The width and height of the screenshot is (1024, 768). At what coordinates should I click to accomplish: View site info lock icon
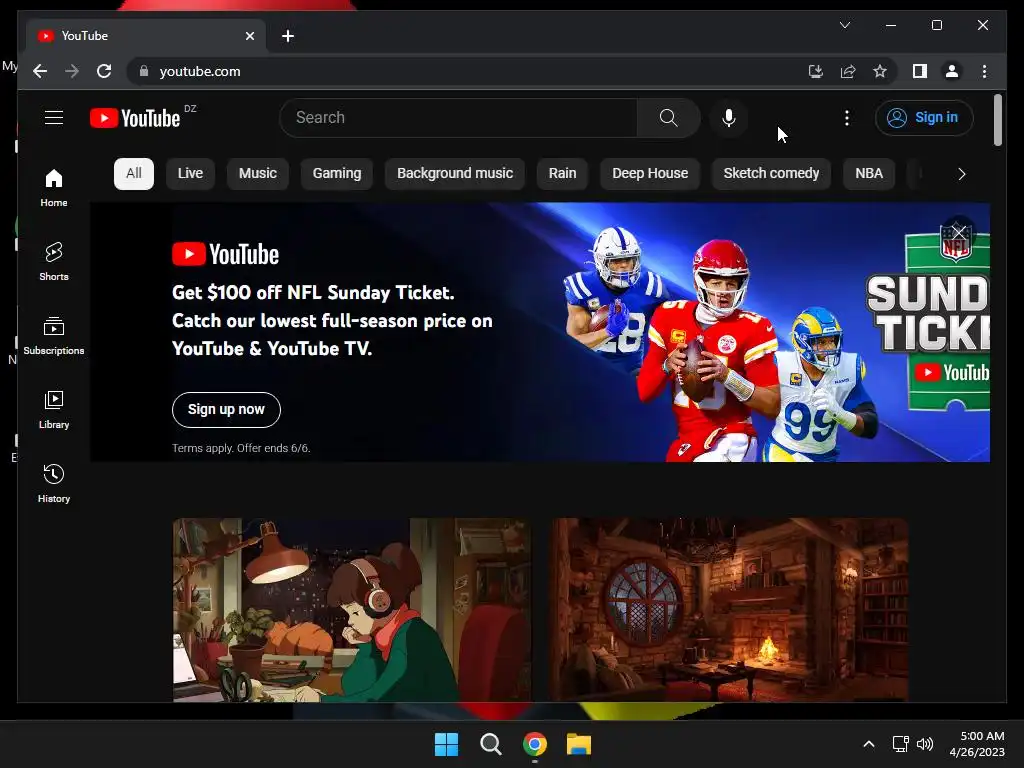tap(144, 71)
